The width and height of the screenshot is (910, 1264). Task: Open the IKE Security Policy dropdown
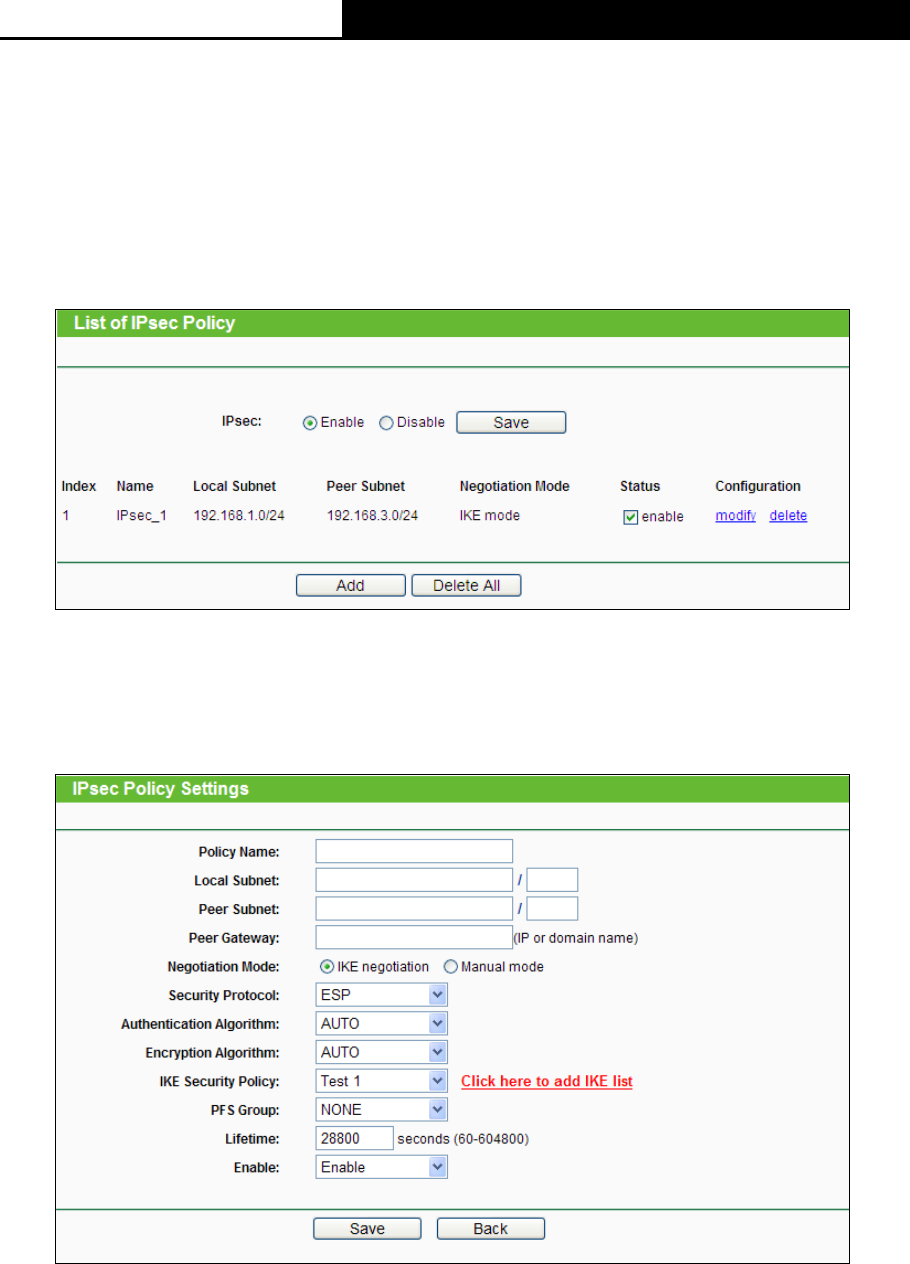click(x=381, y=1081)
